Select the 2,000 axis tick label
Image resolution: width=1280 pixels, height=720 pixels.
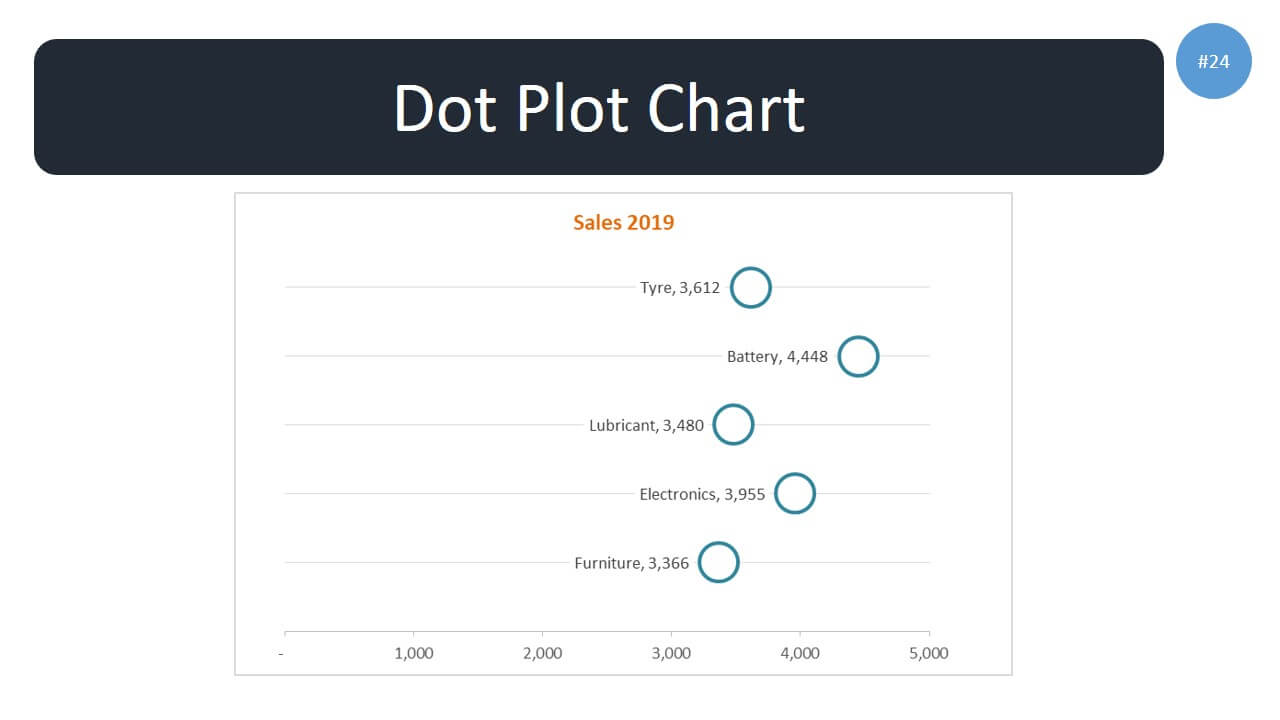pos(542,653)
